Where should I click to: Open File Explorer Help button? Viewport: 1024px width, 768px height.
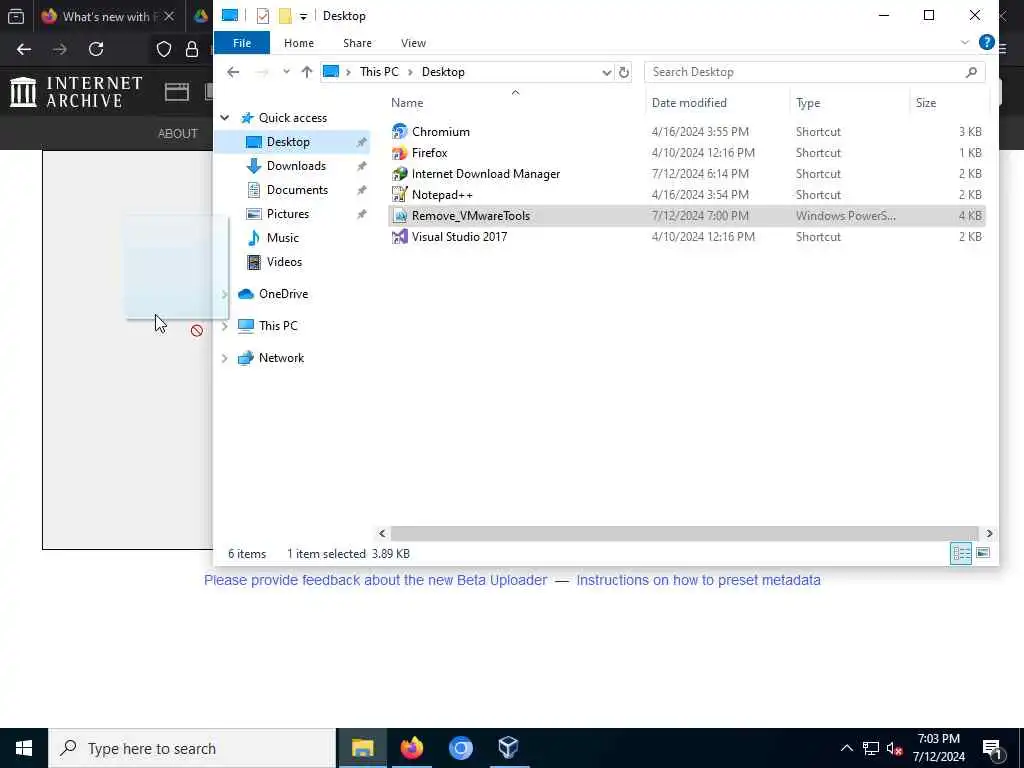tap(986, 42)
